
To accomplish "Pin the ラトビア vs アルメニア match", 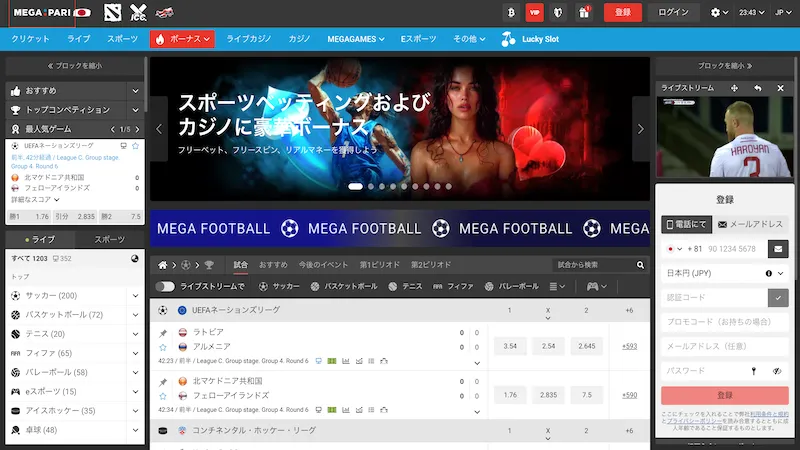I will pos(163,333).
